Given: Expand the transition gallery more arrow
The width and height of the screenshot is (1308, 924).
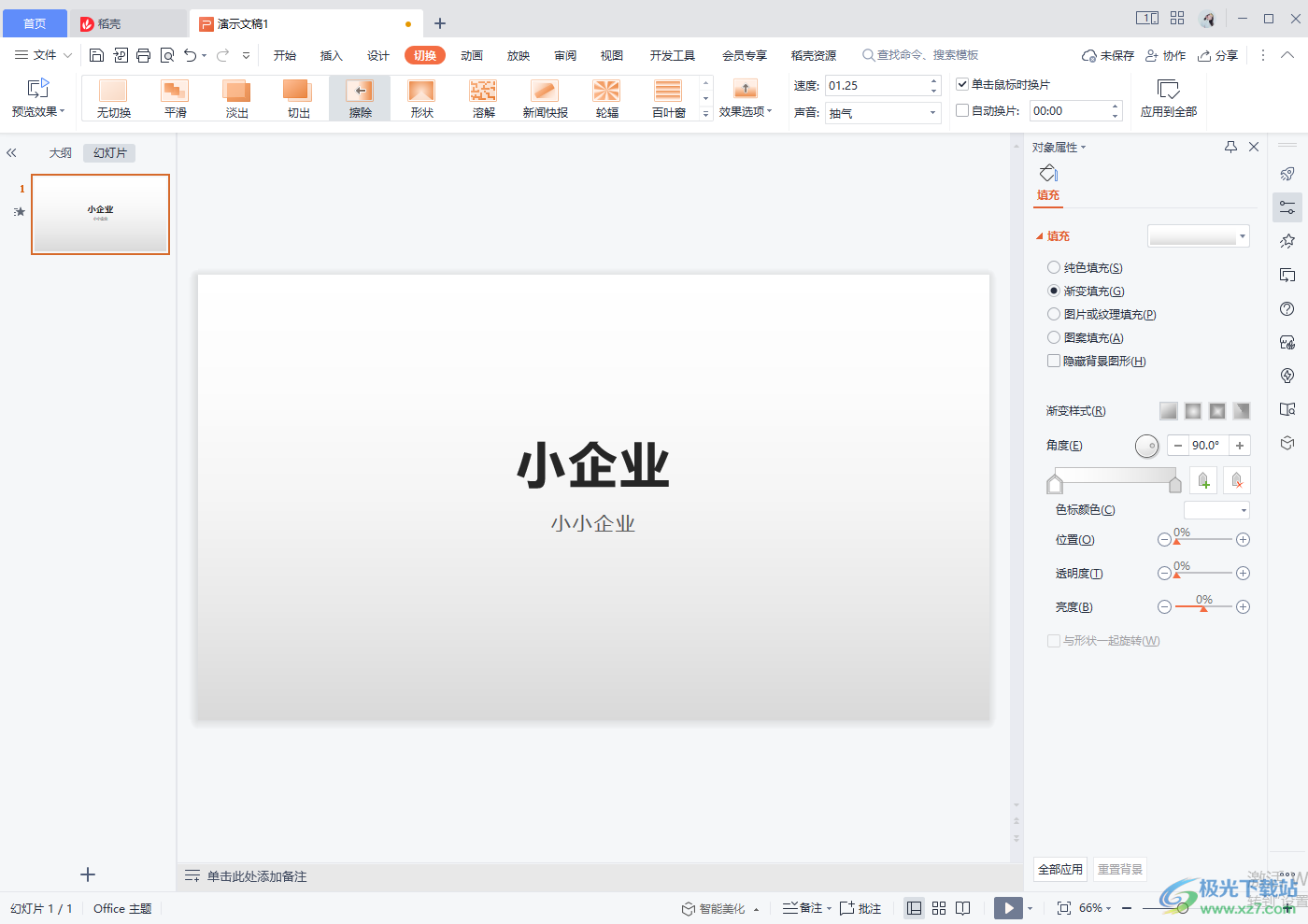Looking at the screenshot, I should (705, 113).
